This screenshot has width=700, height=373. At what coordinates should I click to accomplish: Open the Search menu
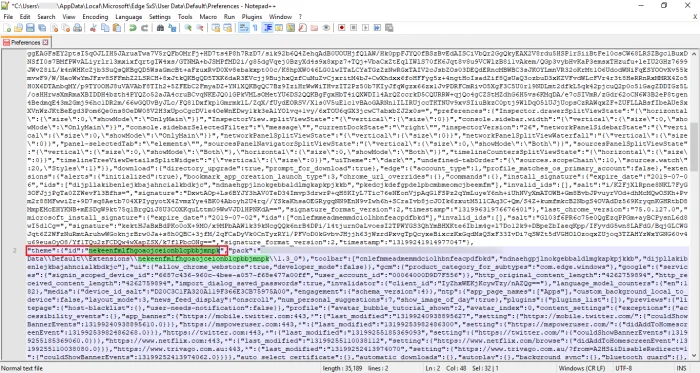pos(46,17)
